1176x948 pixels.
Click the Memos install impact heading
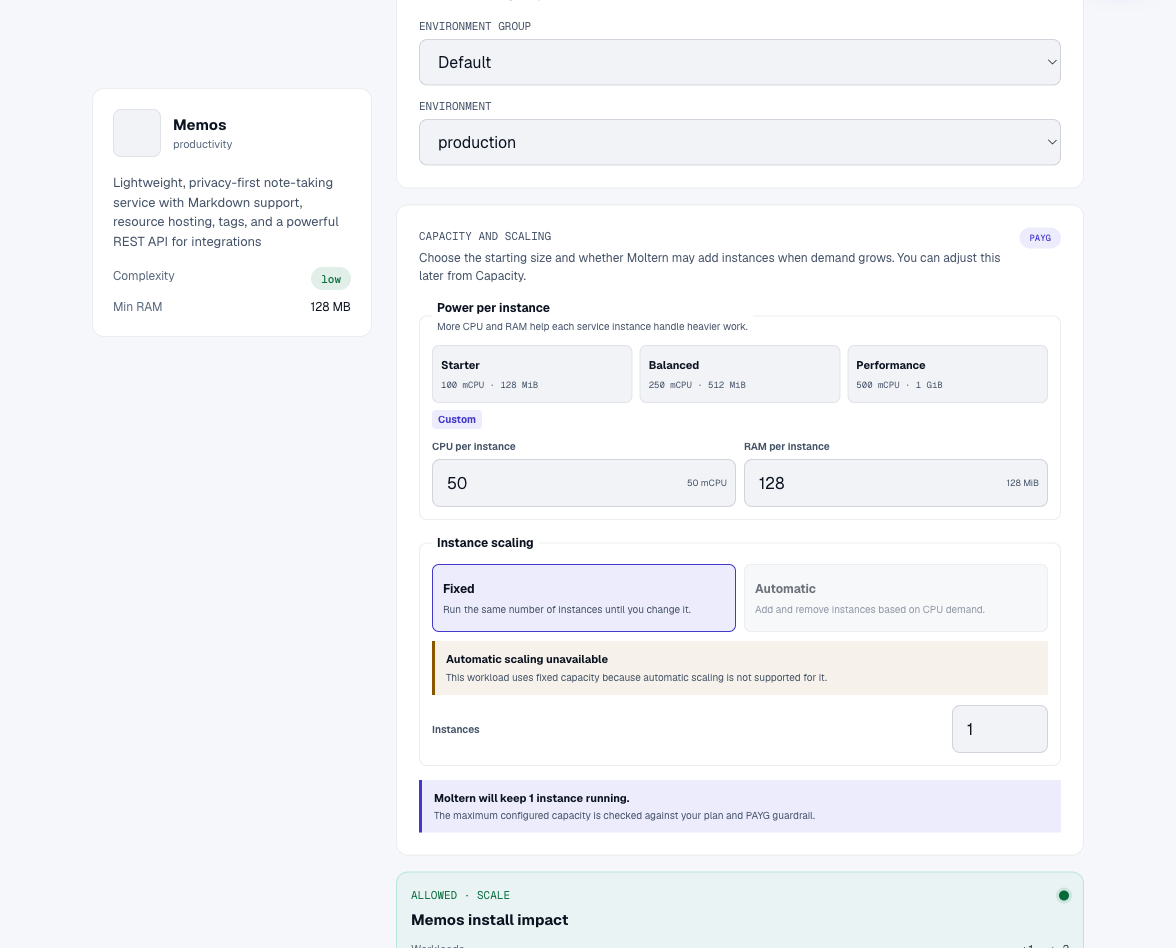pyautogui.click(x=490, y=920)
